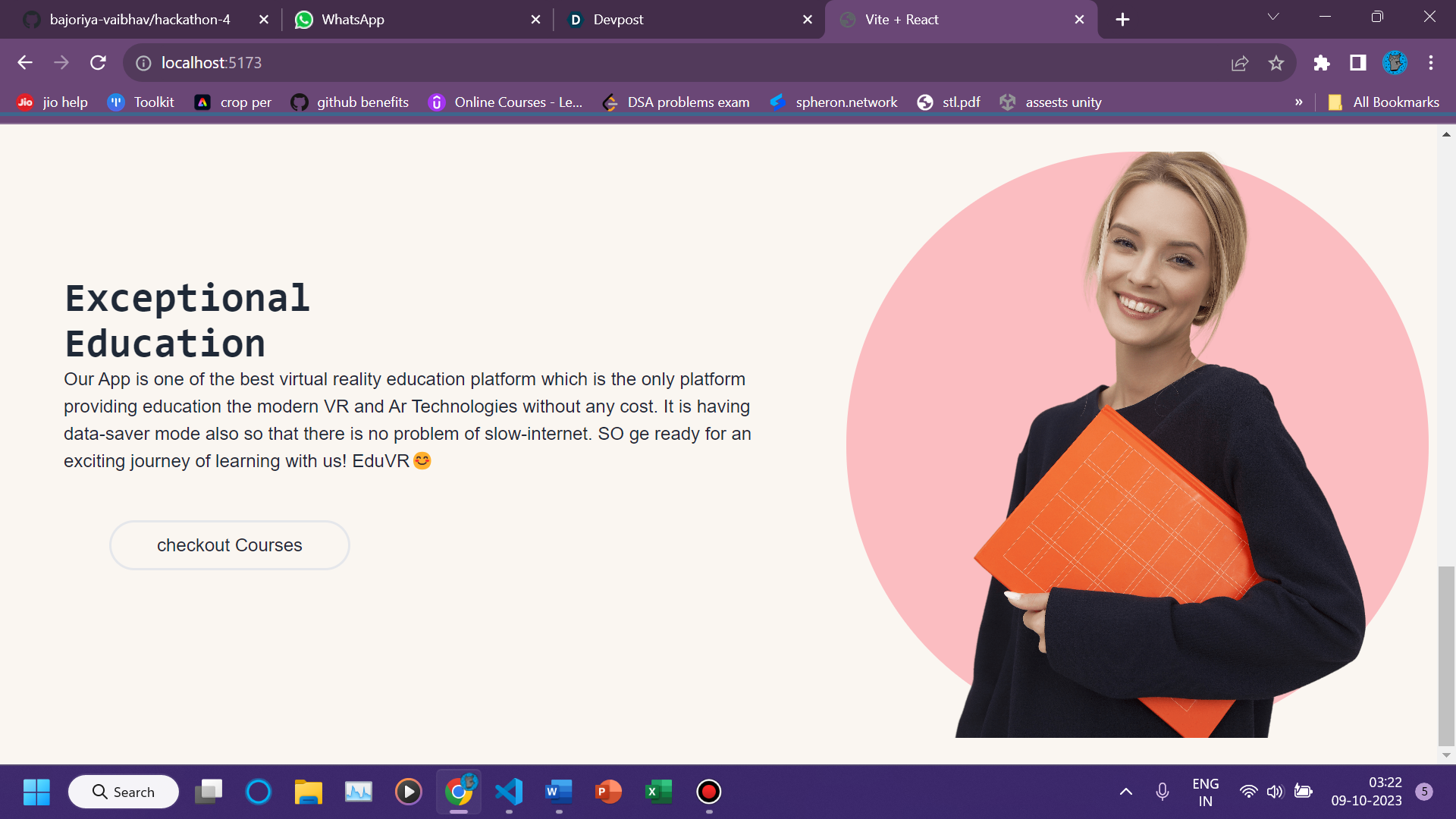Open the Extensions puzzle icon
1456x819 pixels.
pyautogui.click(x=1321, y=63)
